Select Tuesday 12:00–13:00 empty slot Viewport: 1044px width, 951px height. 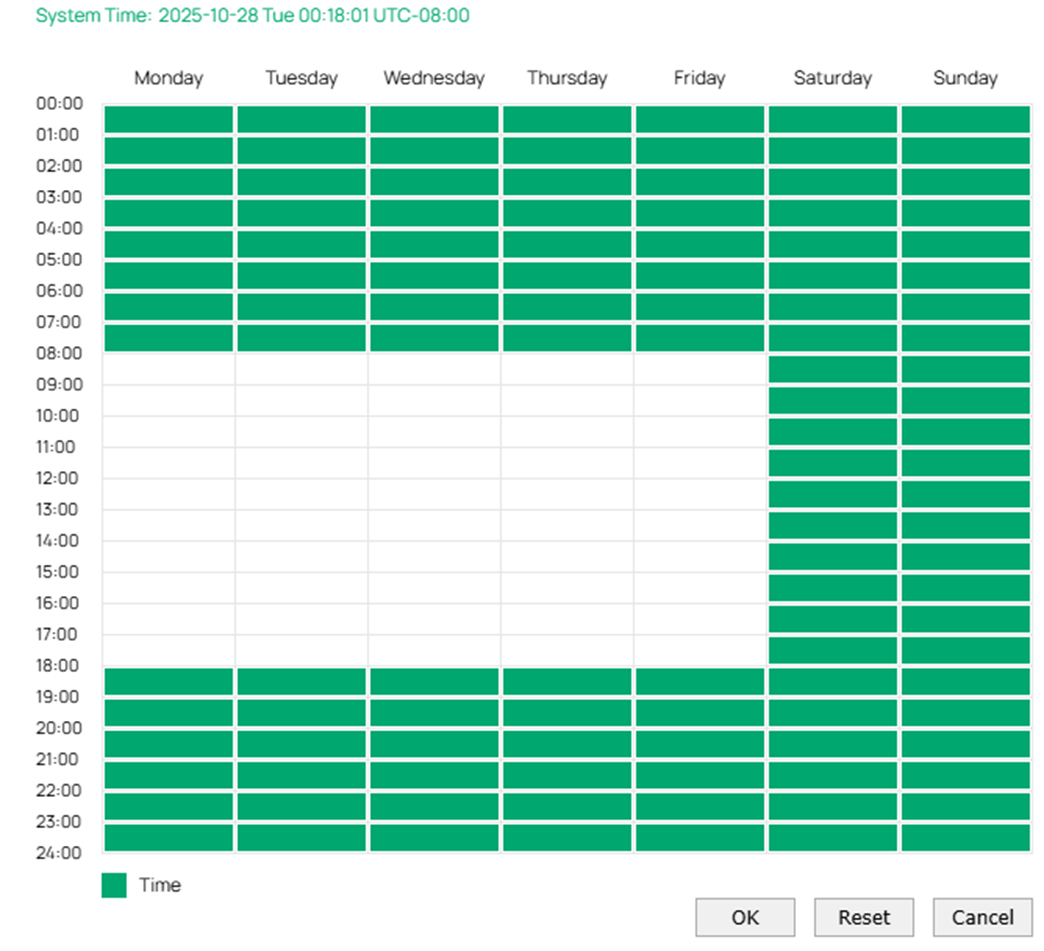point(301,494)
